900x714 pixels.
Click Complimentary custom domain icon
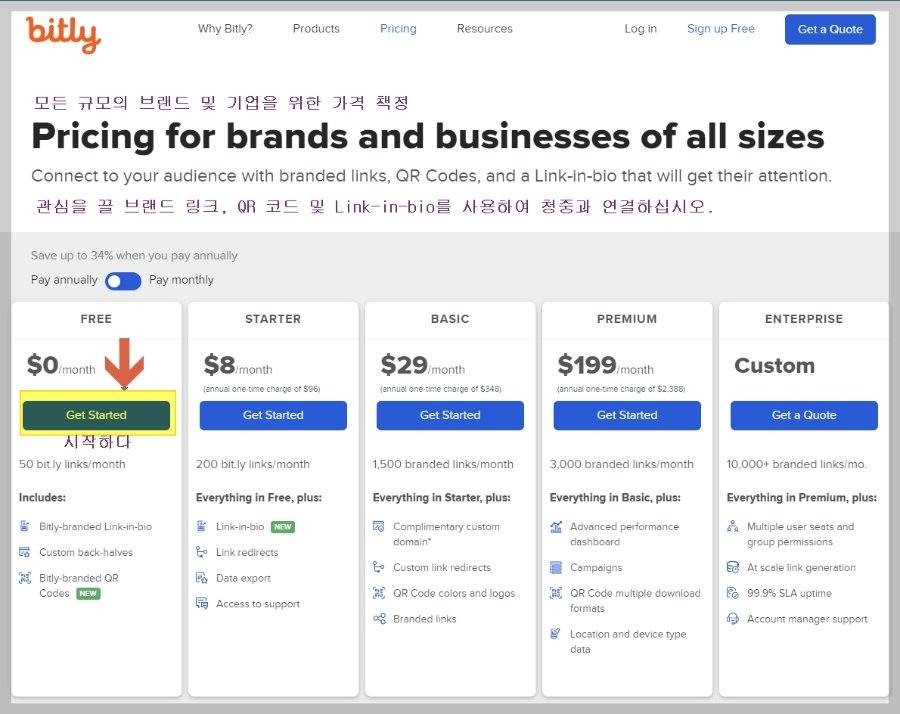coord(379,526)
